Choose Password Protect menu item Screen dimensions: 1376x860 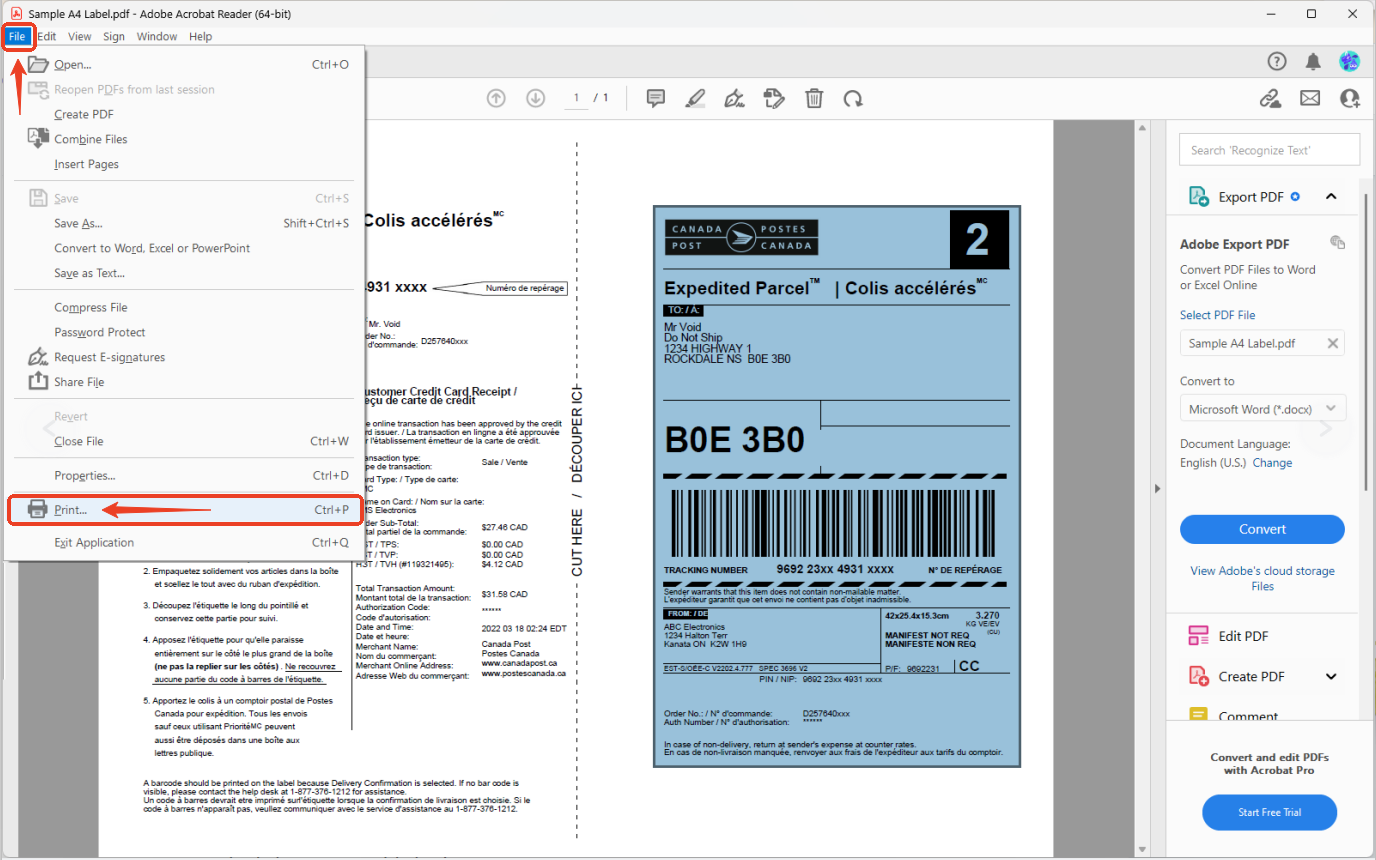(x=185, y=332)
